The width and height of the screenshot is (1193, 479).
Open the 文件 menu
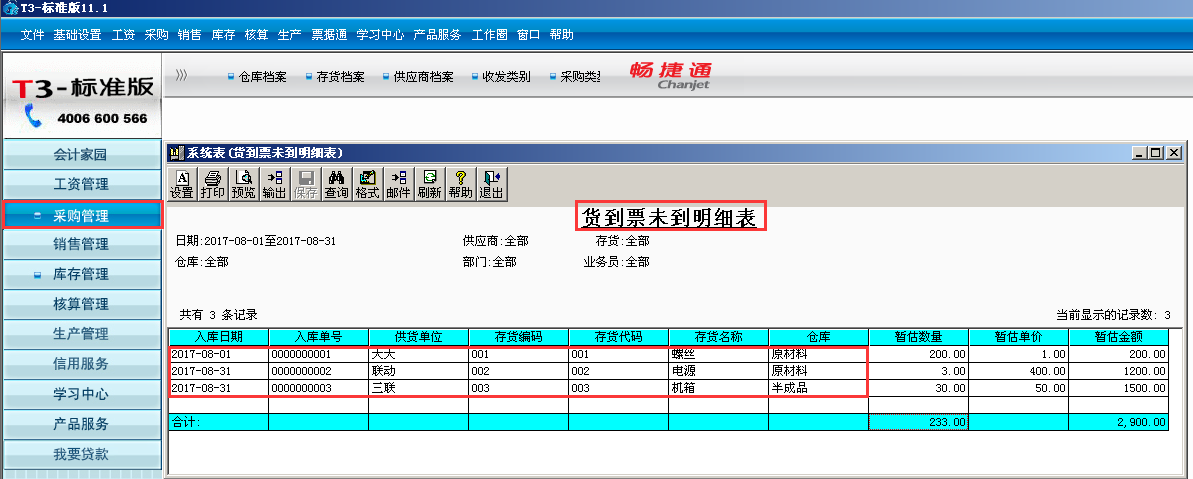pos(33,34)
